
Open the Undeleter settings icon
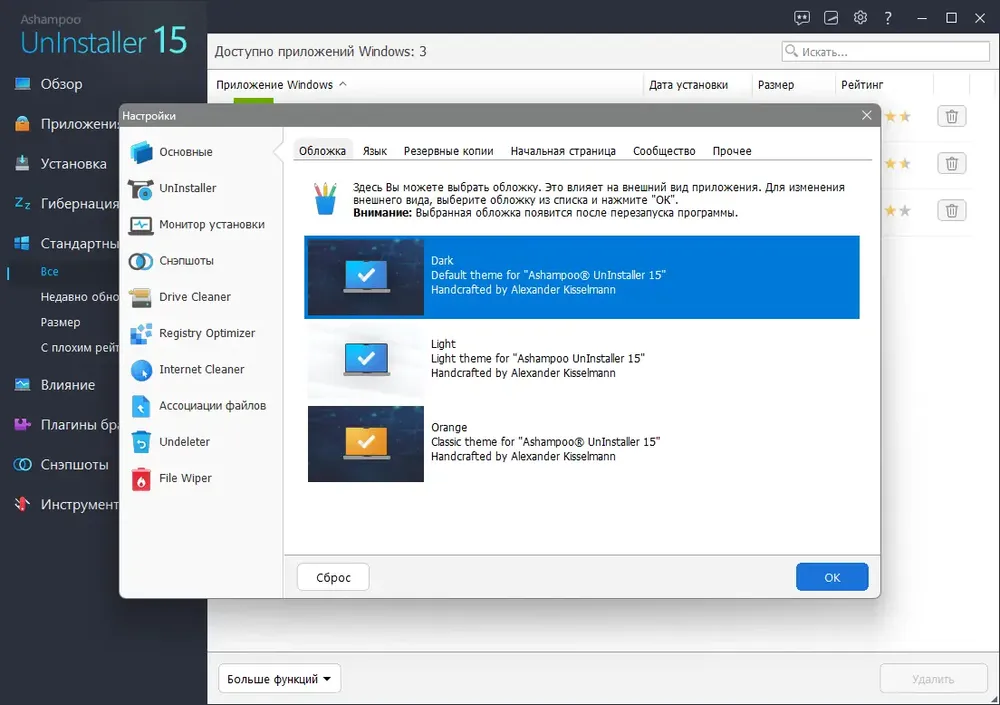point(141,442)
